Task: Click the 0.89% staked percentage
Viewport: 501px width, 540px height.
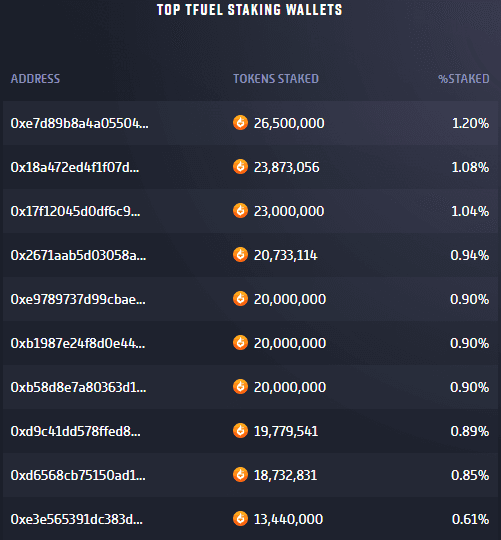Action: pyautogui.click(x=470, y=432)
